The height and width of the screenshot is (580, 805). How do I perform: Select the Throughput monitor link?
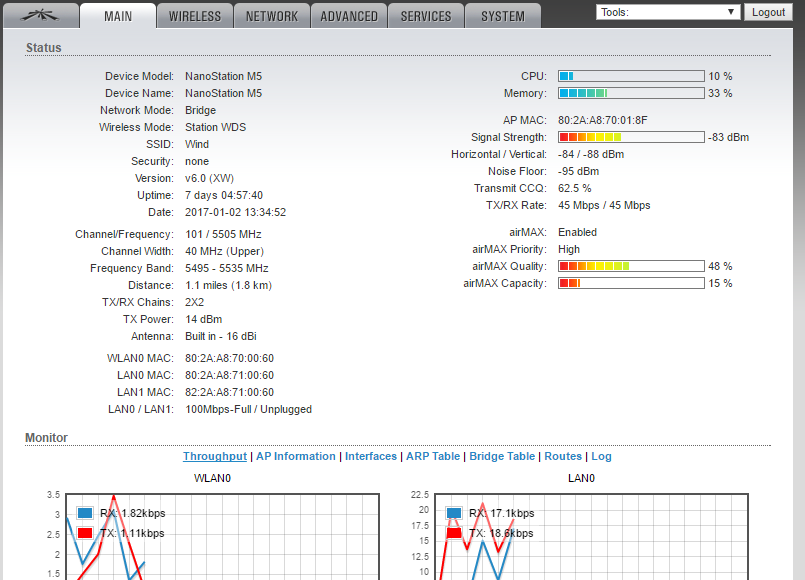[215, 456]
